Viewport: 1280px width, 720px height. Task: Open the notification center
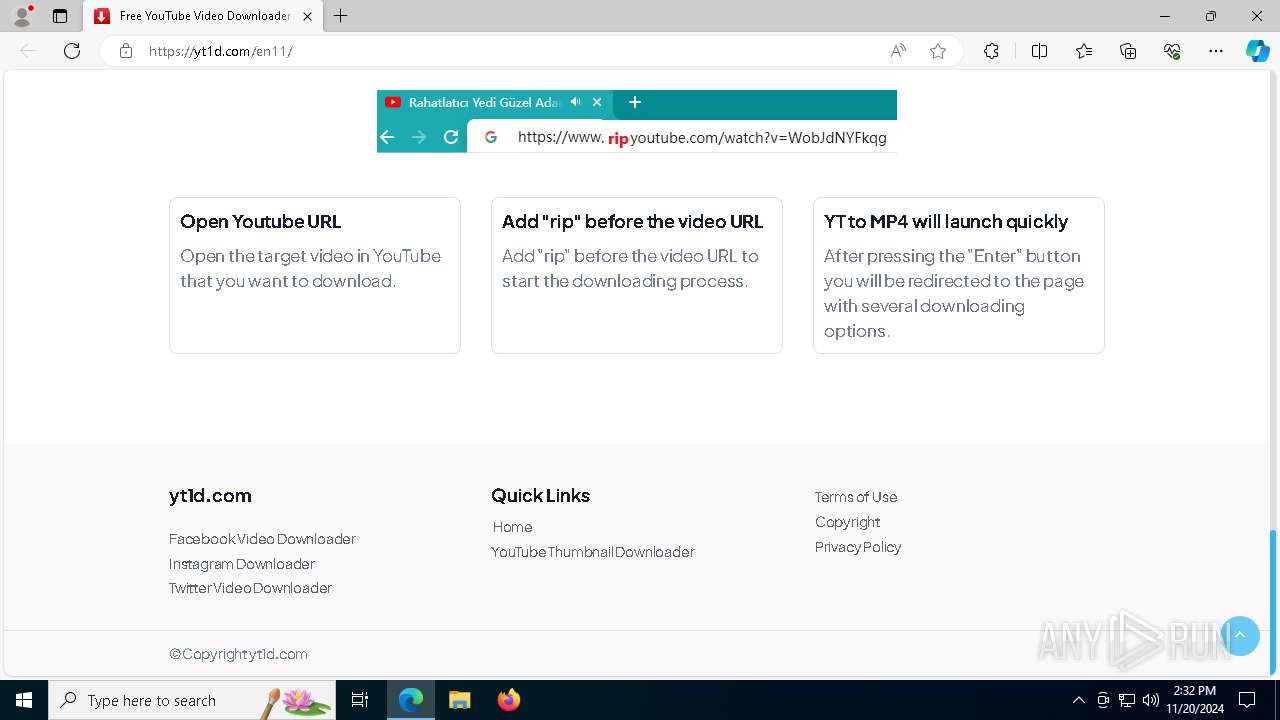1247,700
